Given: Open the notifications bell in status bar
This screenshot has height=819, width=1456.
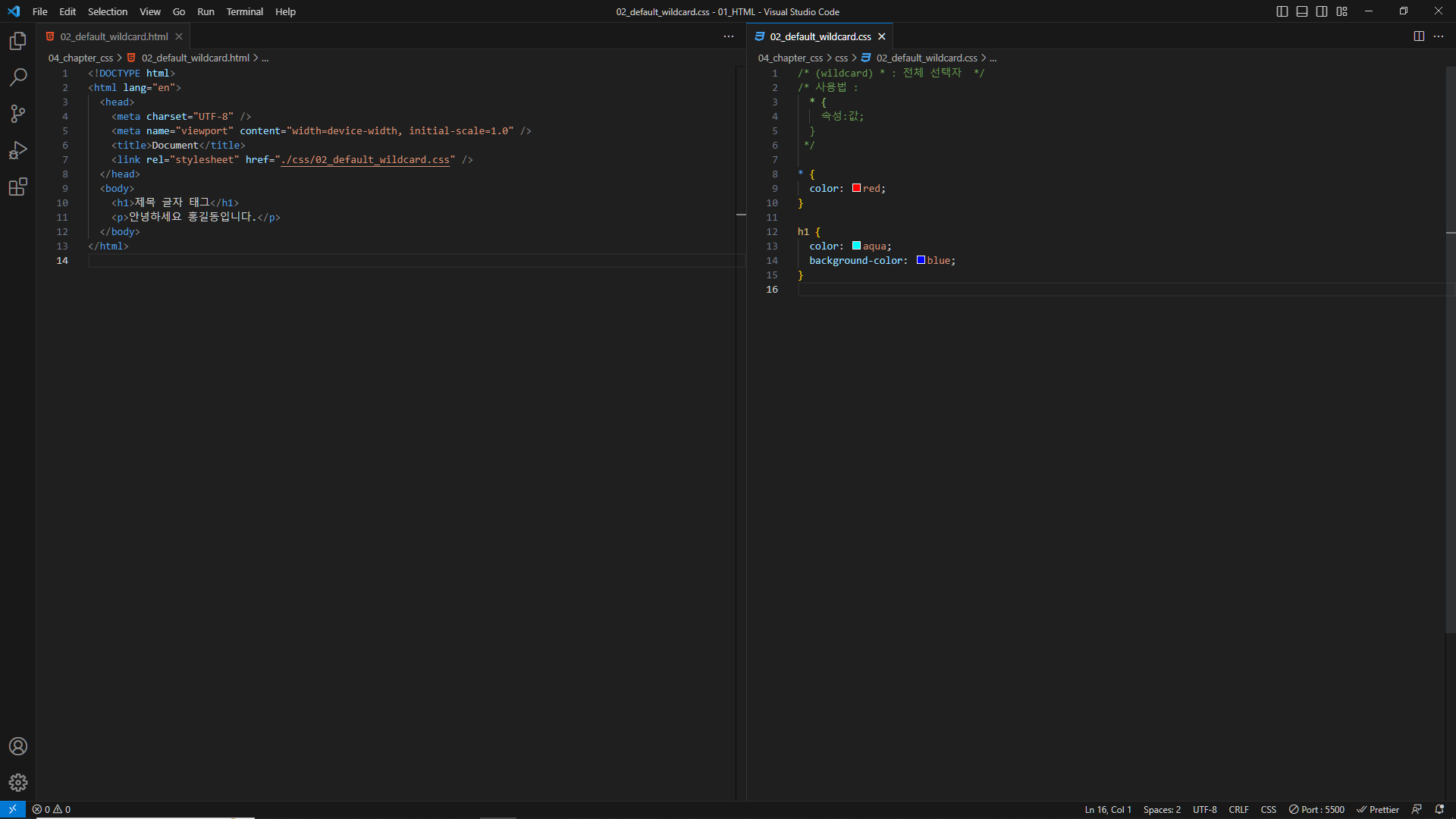Looking at the screenshot, I should click(x=1439, y=809).
